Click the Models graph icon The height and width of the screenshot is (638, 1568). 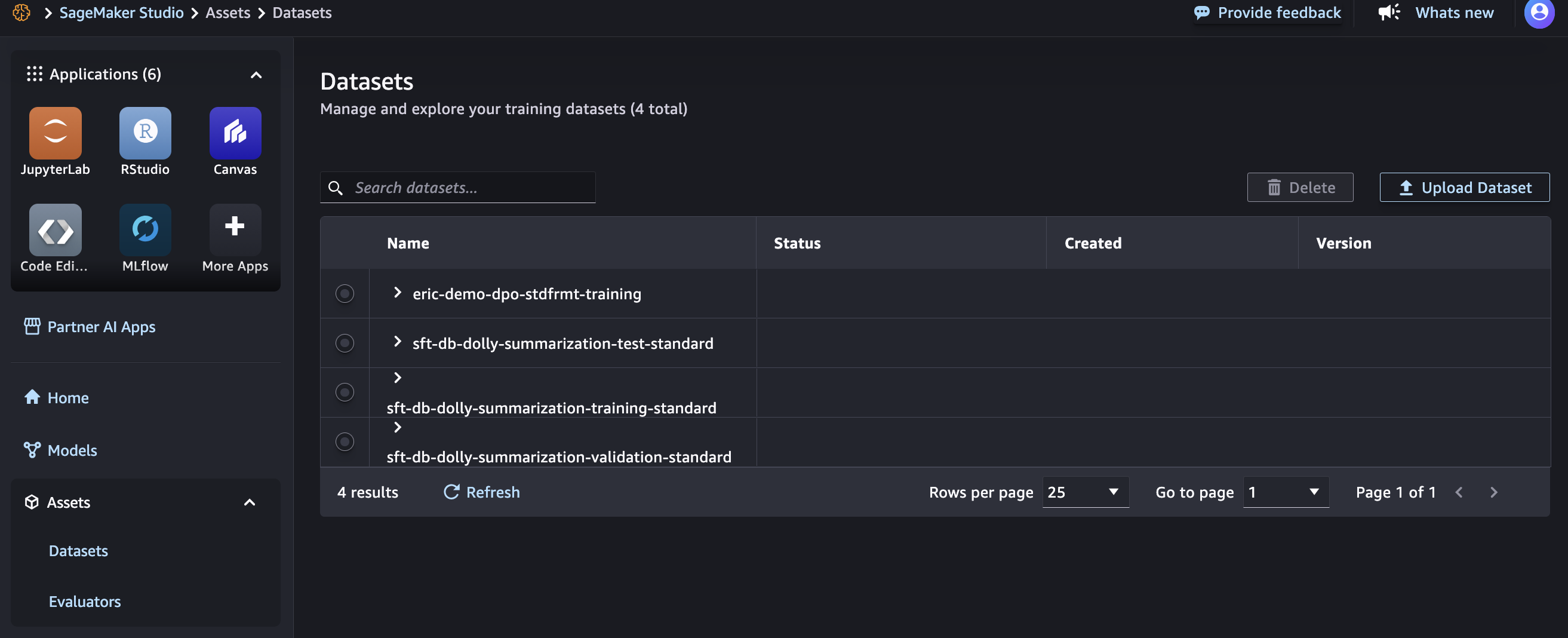(32, 450)
